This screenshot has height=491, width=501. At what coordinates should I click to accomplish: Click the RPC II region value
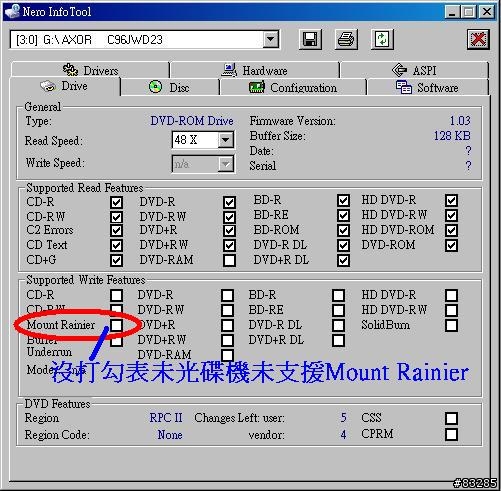[x=166, y=418]
